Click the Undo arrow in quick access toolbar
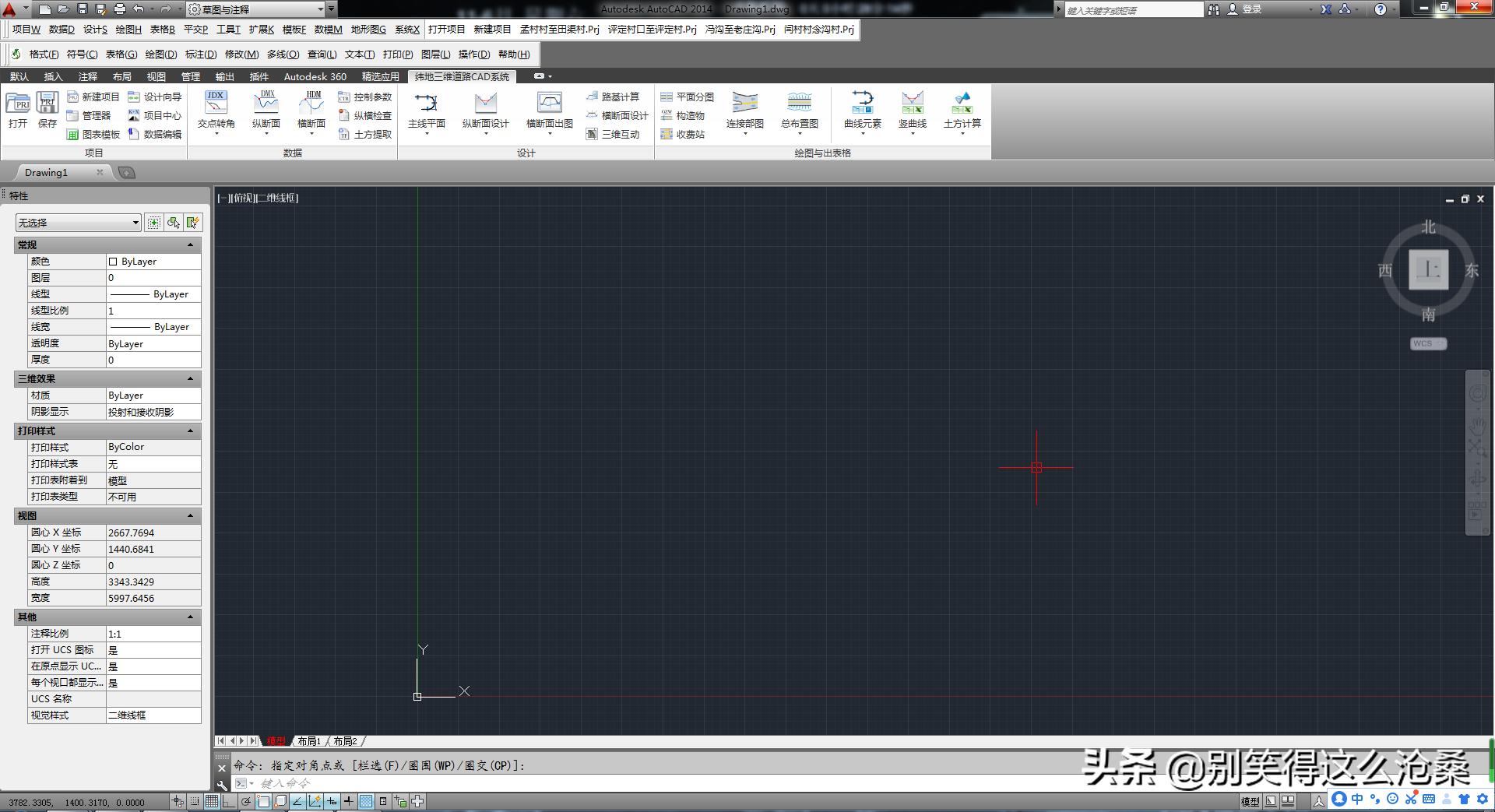The height and width of the screenshot is (812, 1495). pyautogui.click(x=139, y=9)
